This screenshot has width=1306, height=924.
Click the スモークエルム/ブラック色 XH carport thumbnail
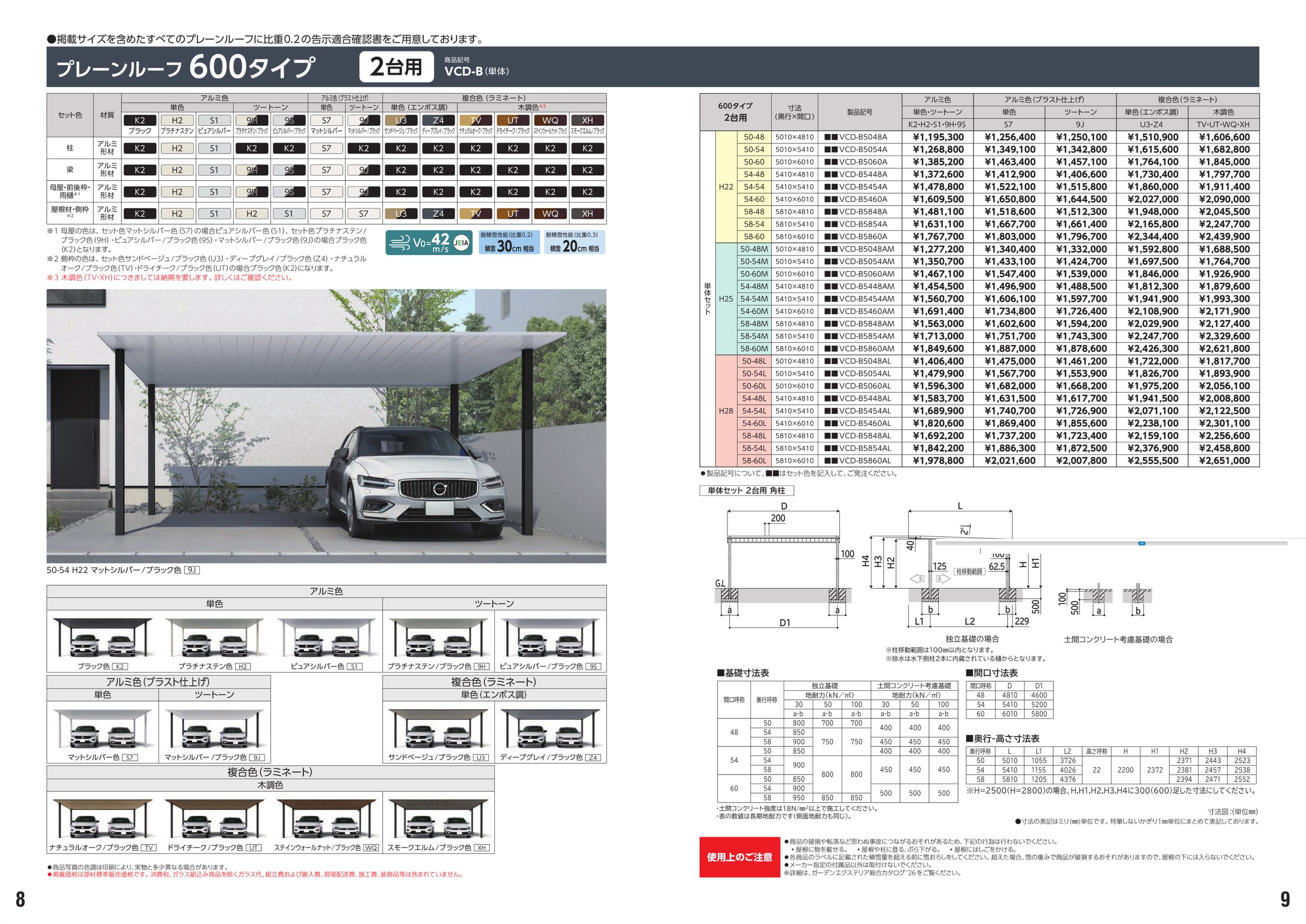click(438, 819)
